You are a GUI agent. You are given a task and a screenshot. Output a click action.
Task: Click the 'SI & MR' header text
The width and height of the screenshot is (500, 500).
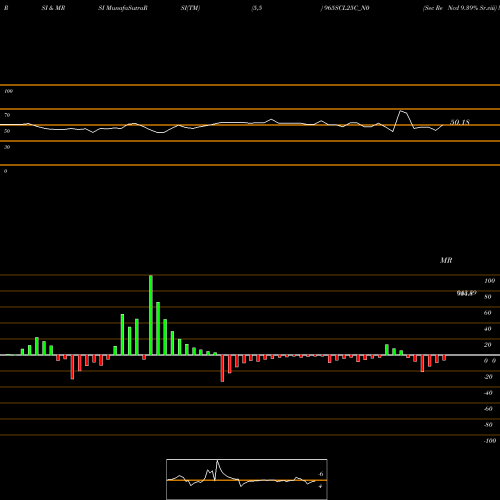click(53, 8)
